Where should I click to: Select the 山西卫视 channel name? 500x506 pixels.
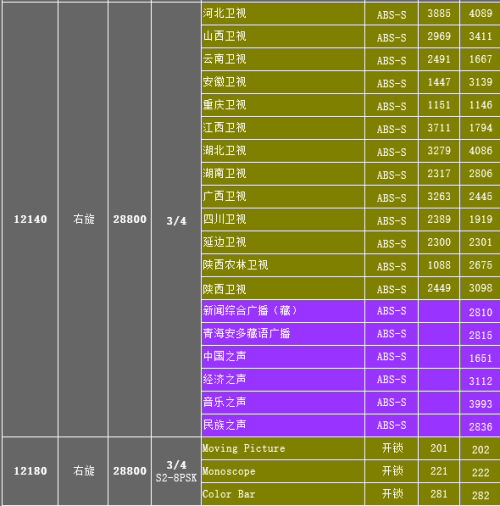tap(224, 36)
